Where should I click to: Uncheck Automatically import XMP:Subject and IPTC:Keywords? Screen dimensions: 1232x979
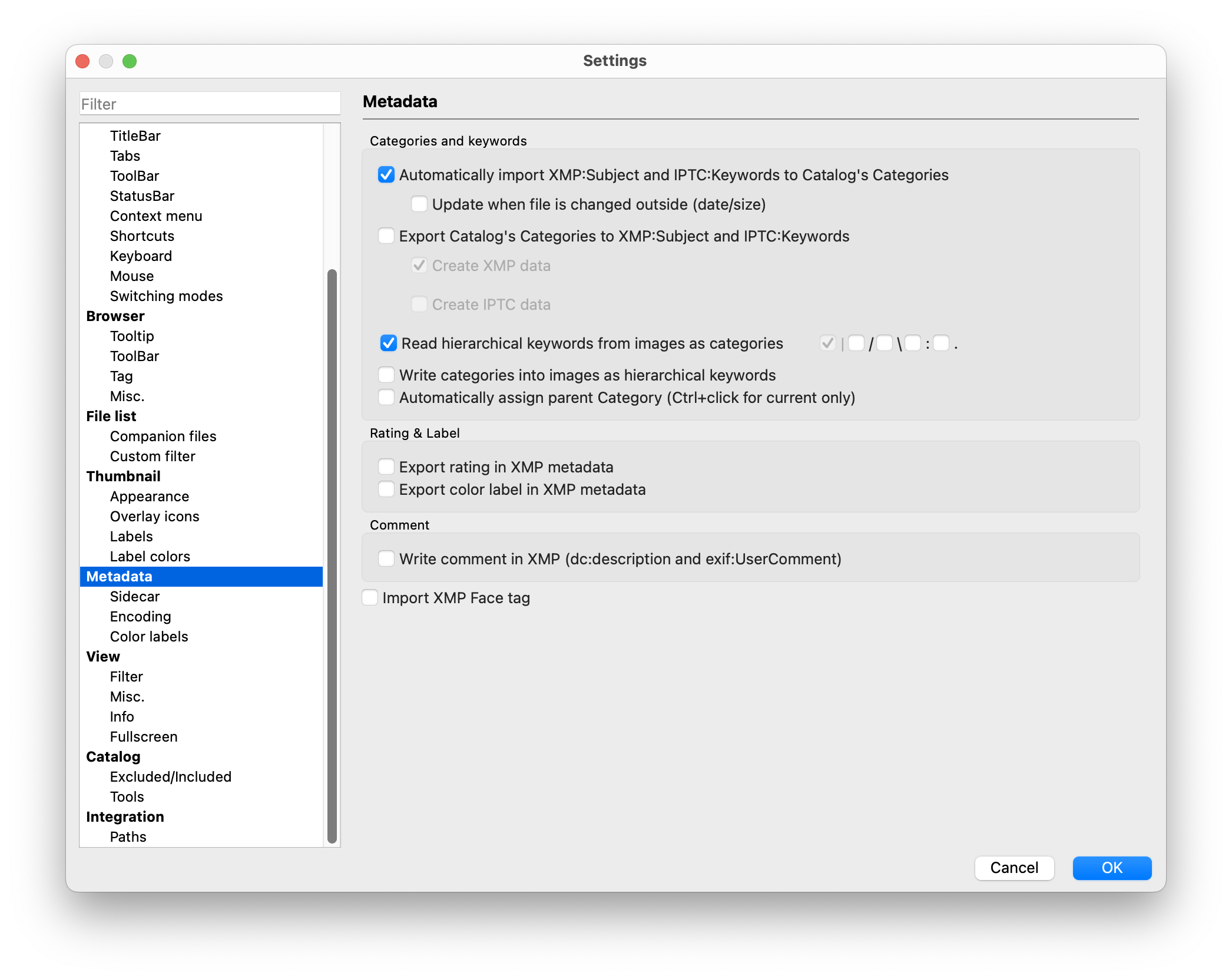point(386,175)
